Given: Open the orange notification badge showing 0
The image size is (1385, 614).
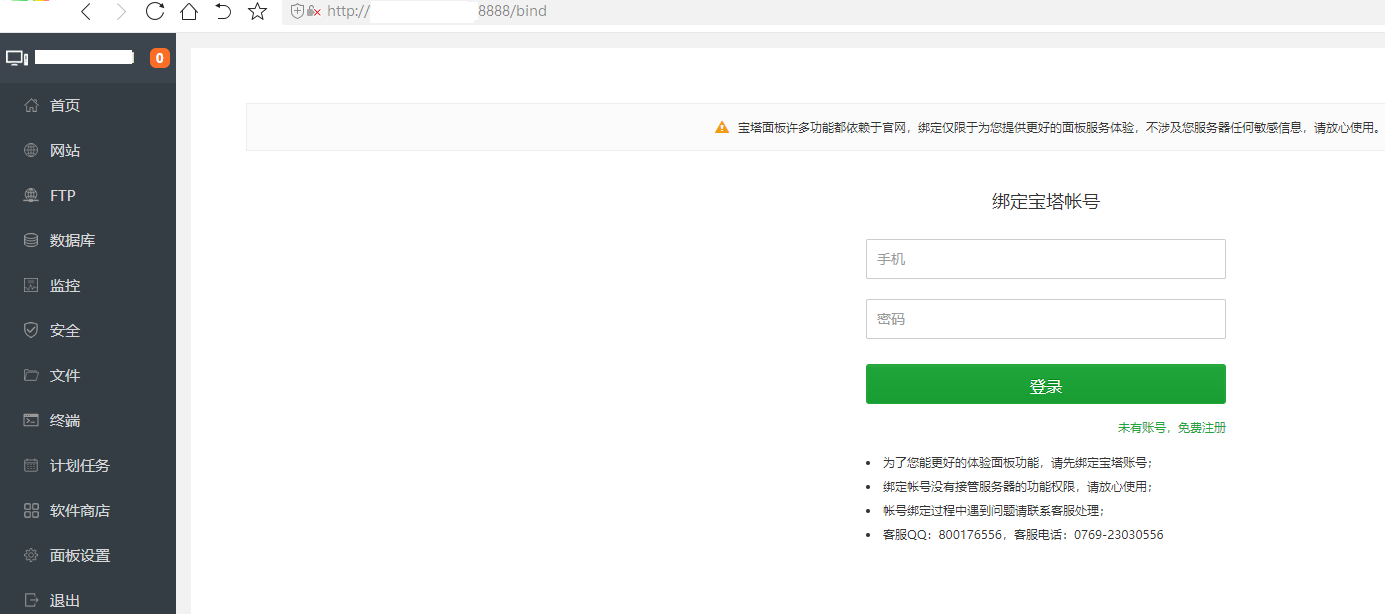Looking at the screenshot, I should click(x=160, y=58).
